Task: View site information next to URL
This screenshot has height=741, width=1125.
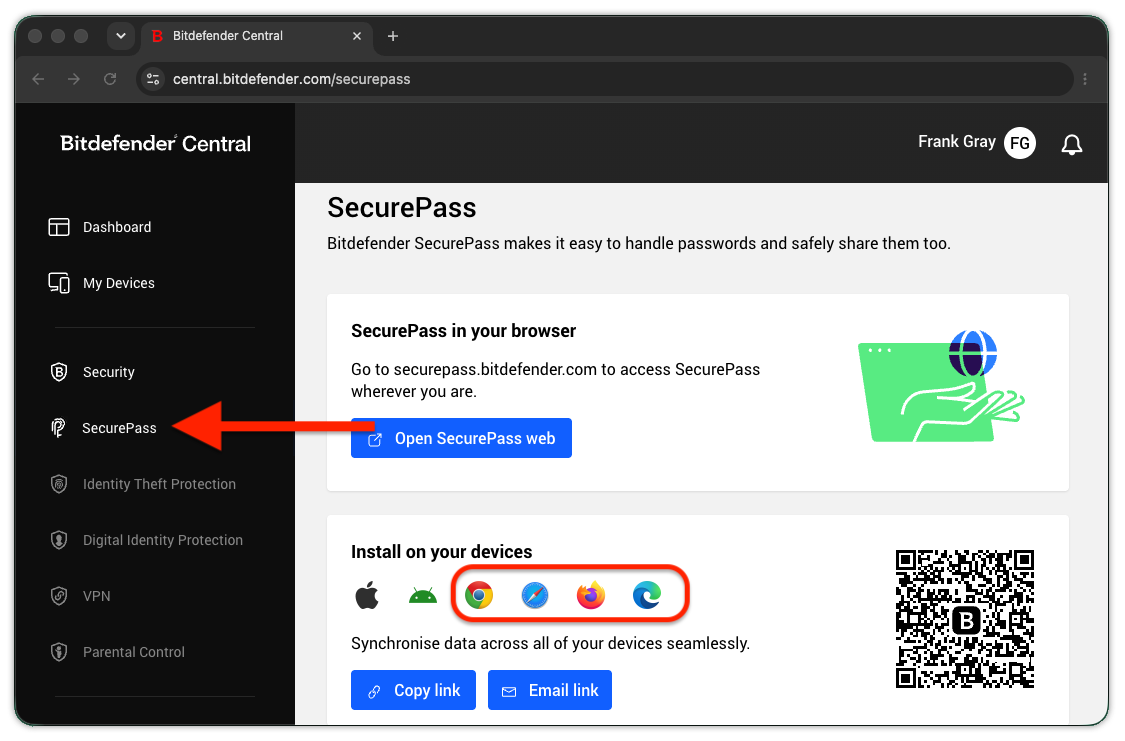Action: click(x=153, y=79)
